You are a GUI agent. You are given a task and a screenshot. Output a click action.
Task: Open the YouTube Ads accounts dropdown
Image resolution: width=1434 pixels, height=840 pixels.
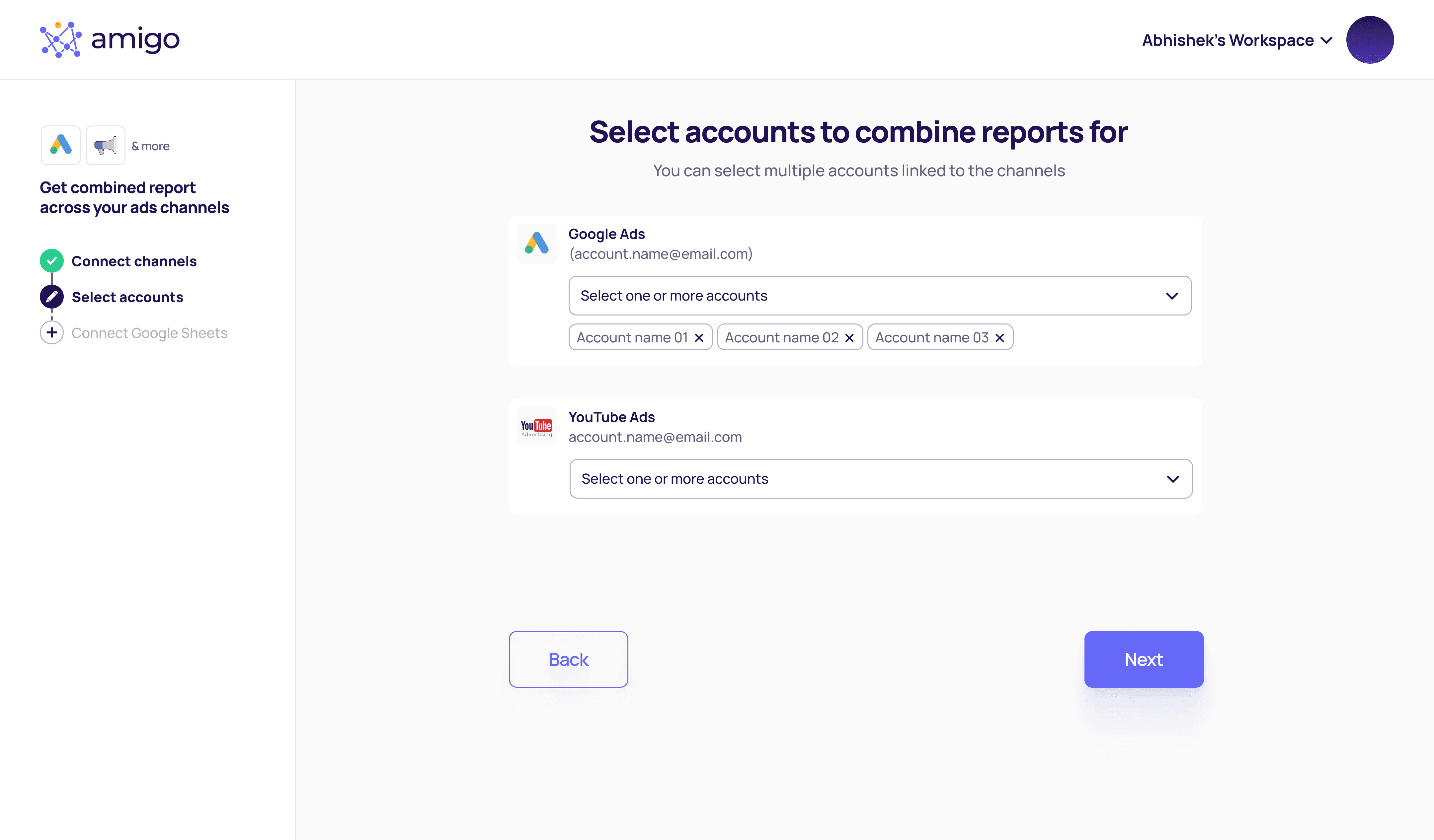[881, 479]
